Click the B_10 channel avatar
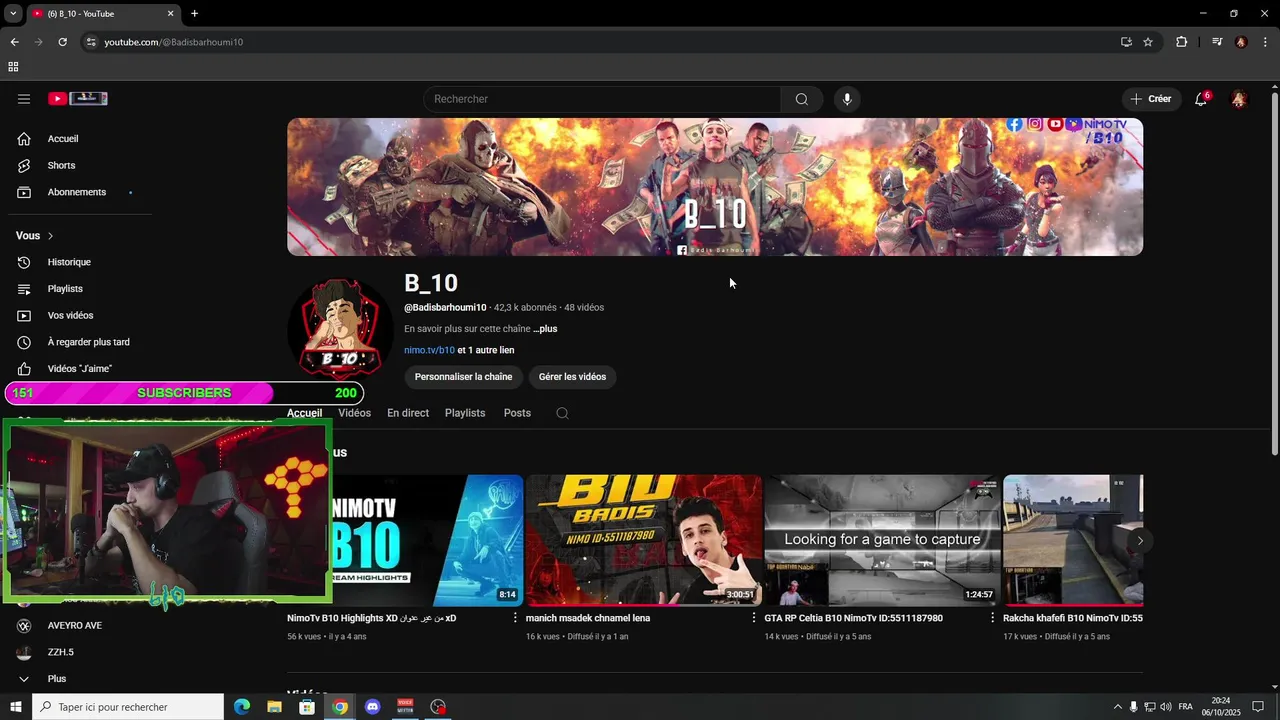The height and width of the screenshot is (720, 1280). click(x=340, y=328)
